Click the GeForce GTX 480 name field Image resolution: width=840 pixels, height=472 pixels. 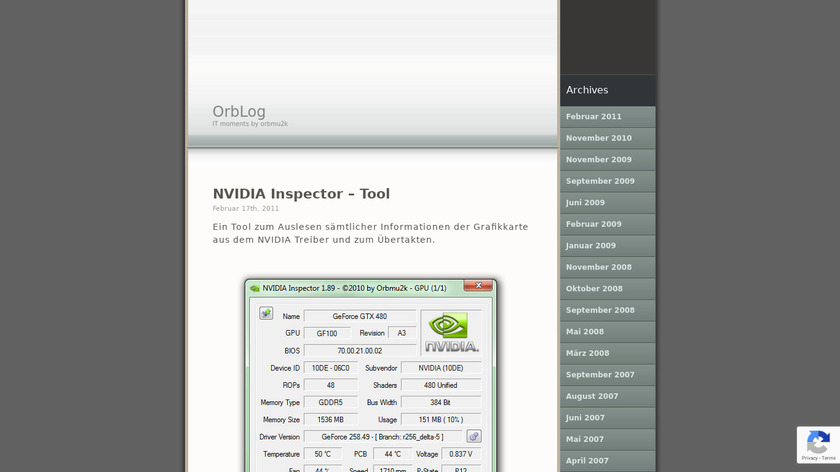click(x=360, y=316)
